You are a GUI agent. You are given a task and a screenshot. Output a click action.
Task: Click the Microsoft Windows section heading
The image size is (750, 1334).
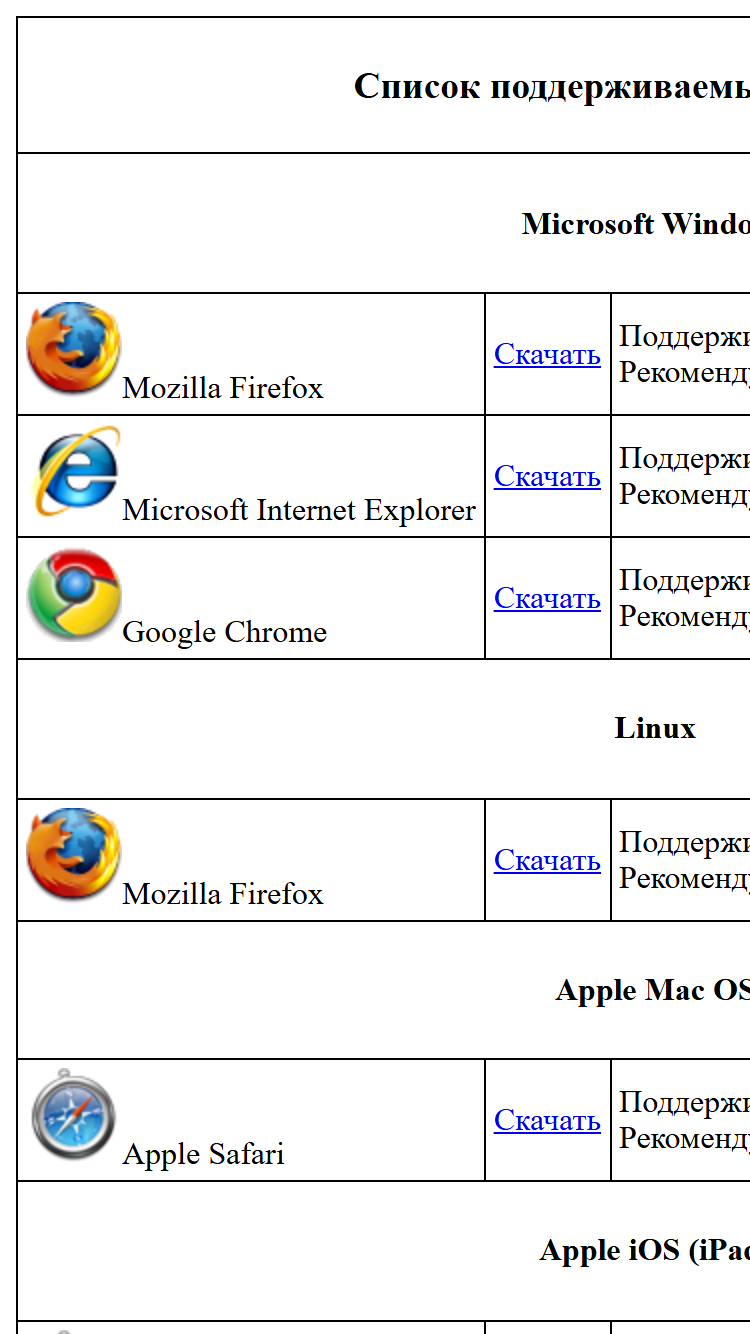(636, 223)
